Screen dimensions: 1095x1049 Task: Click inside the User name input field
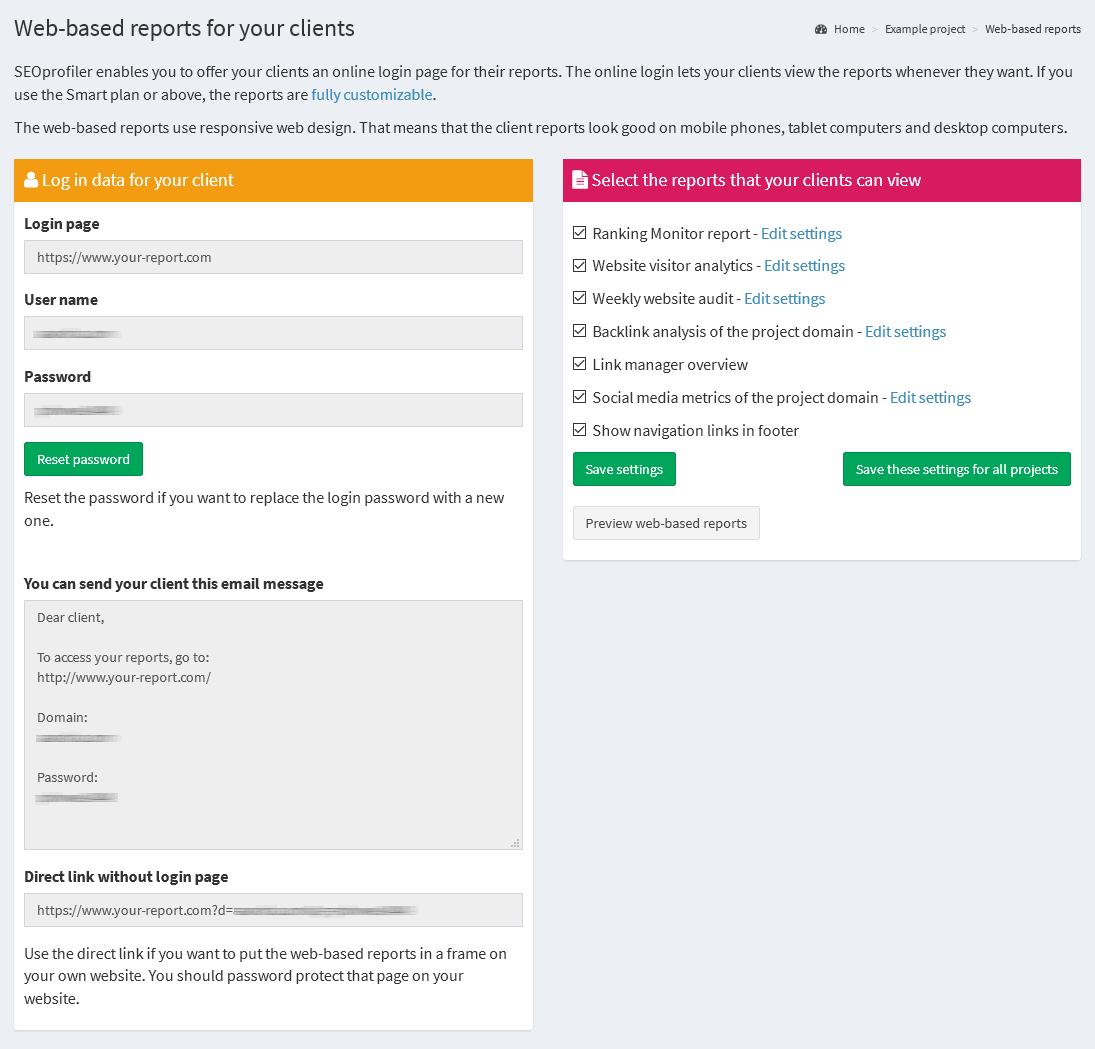(x=273, y=333)
